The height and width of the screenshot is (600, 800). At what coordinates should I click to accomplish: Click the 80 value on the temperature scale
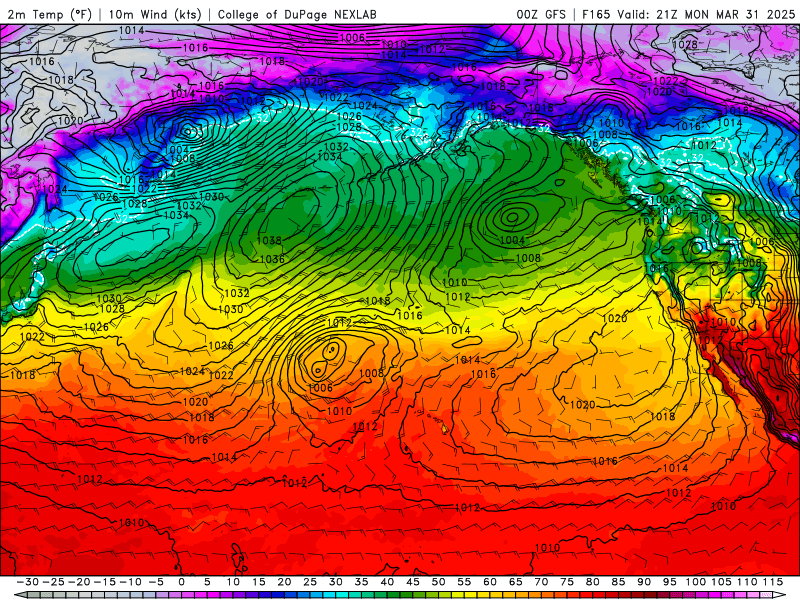pyautogui.click(x=592, y=582)
